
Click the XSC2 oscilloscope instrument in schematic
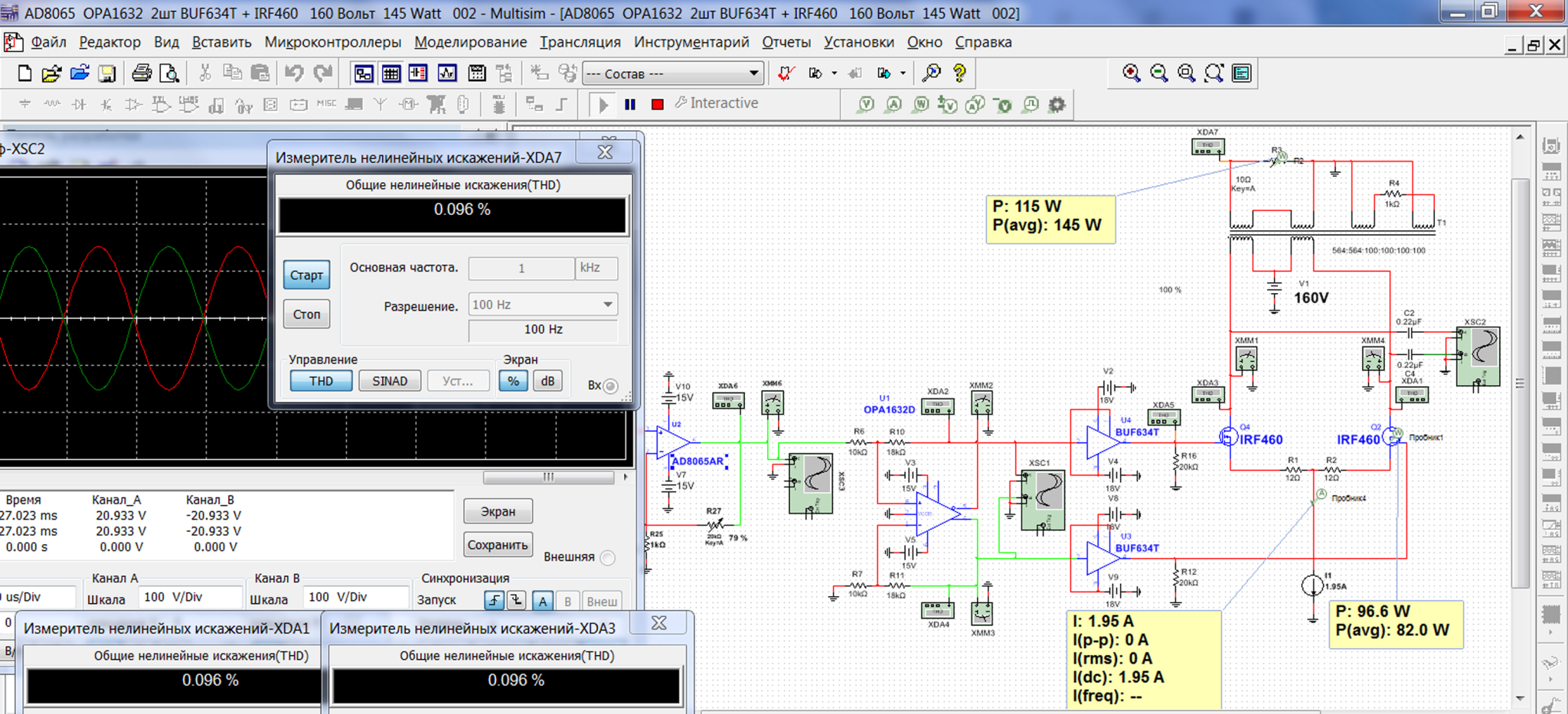point(1478,357)
